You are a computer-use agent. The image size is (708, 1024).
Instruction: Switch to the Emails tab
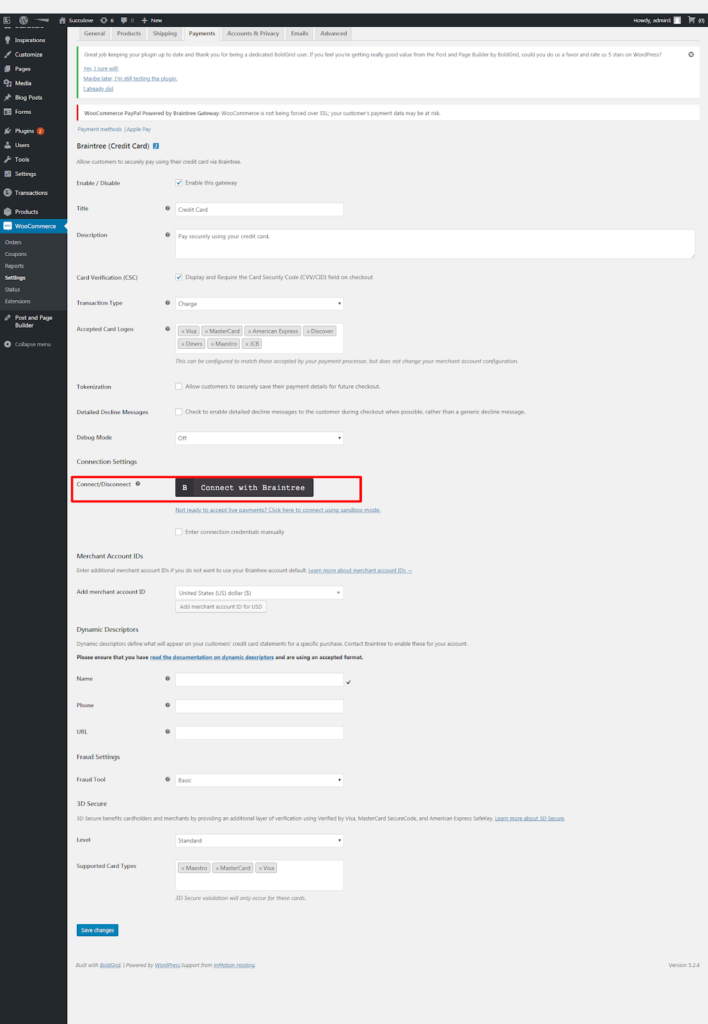pyautogui.click(x=299, y=33)
